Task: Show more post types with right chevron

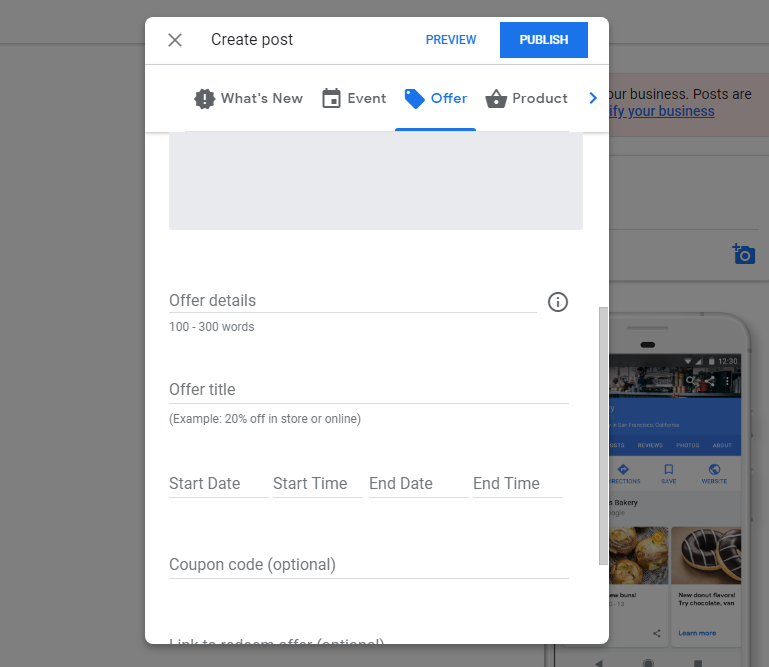Action: pos(593,98)
